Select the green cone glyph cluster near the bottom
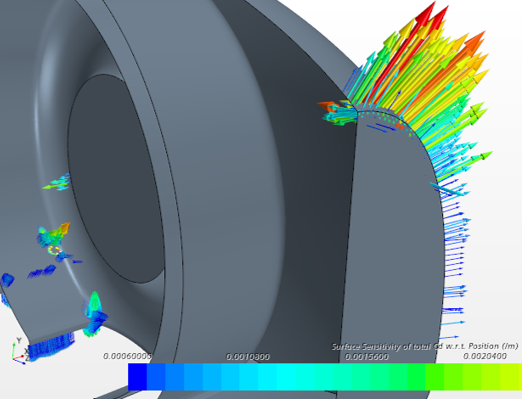Screen dimensions: 522x399 point(94,313)
